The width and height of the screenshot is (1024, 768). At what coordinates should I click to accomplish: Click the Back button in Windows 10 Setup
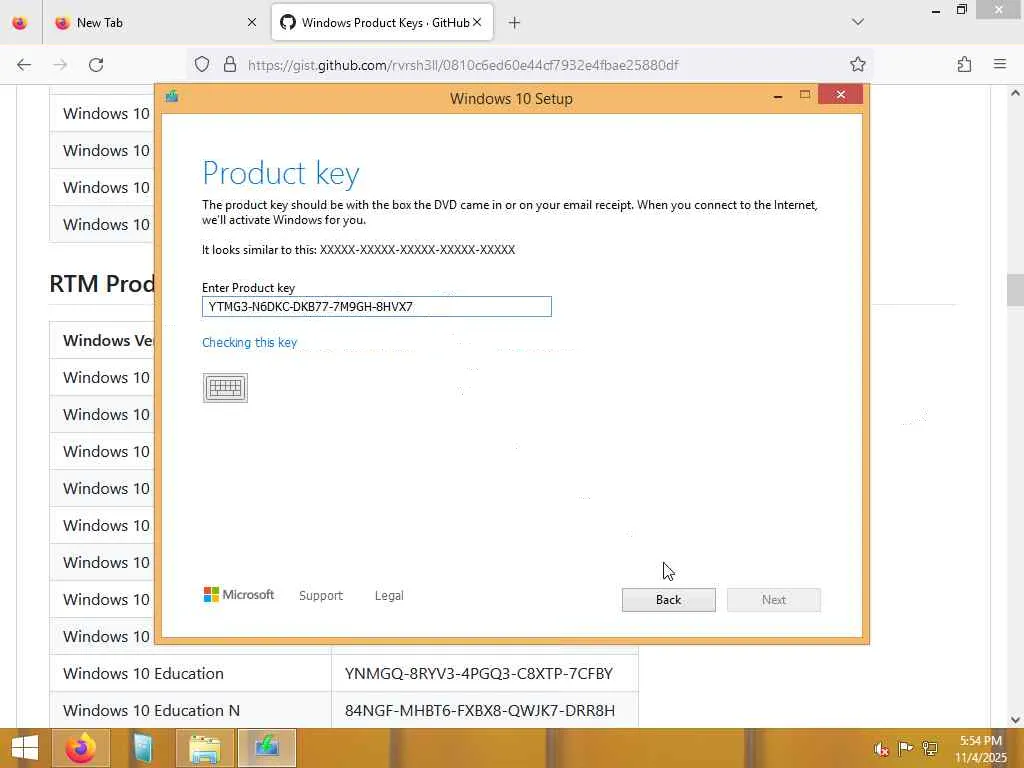[668, 600]
